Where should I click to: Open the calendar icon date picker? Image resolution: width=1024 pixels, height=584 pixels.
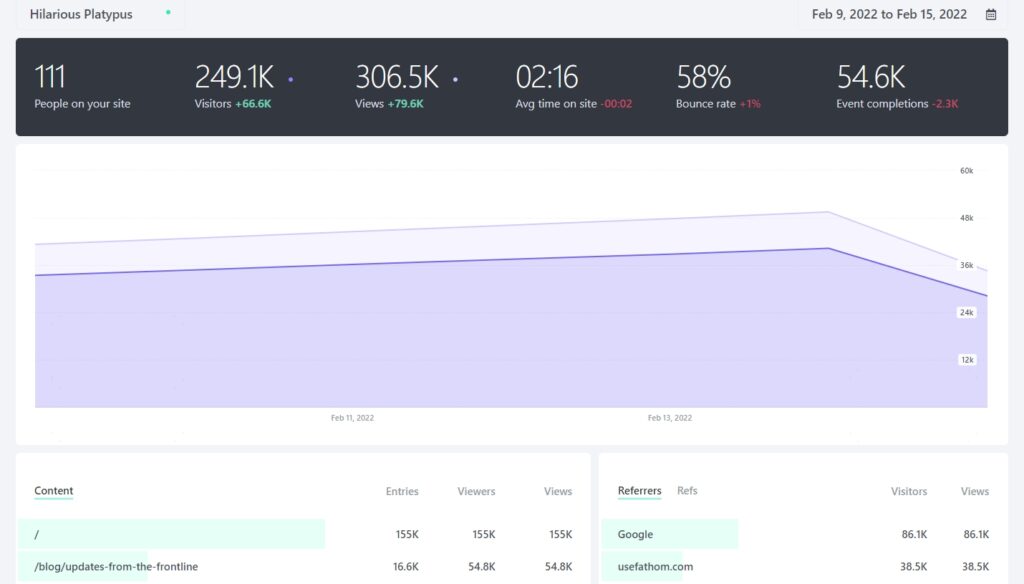(991, 15)
